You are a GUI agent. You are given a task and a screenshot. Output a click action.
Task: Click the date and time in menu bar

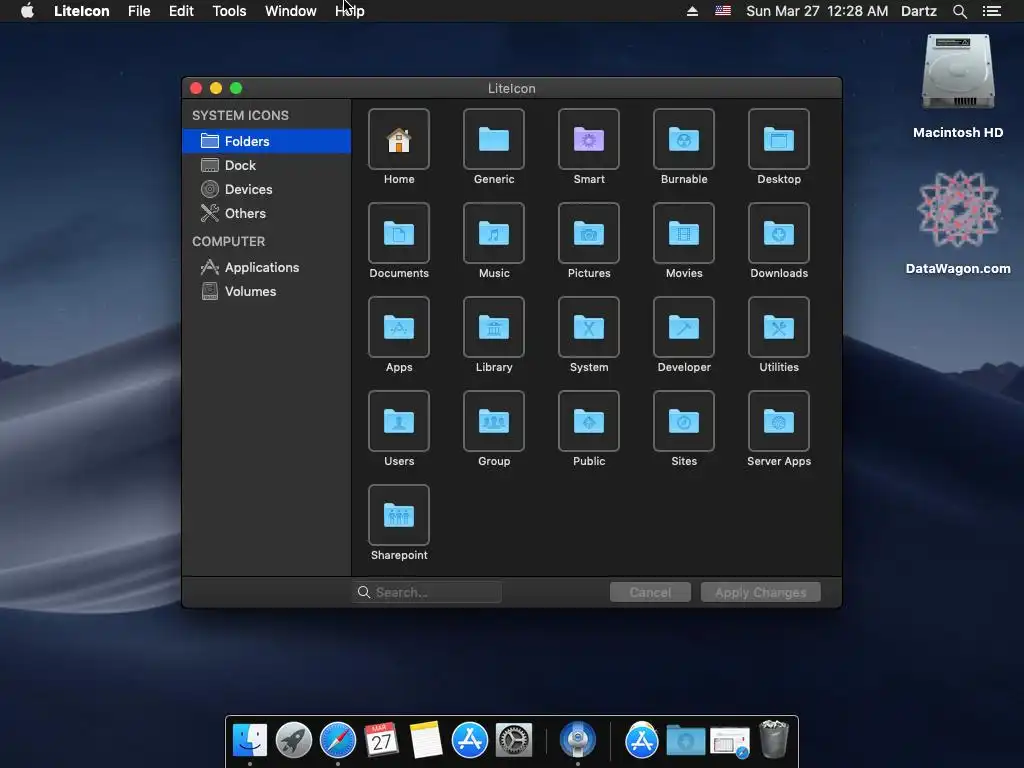pos(817,11)
